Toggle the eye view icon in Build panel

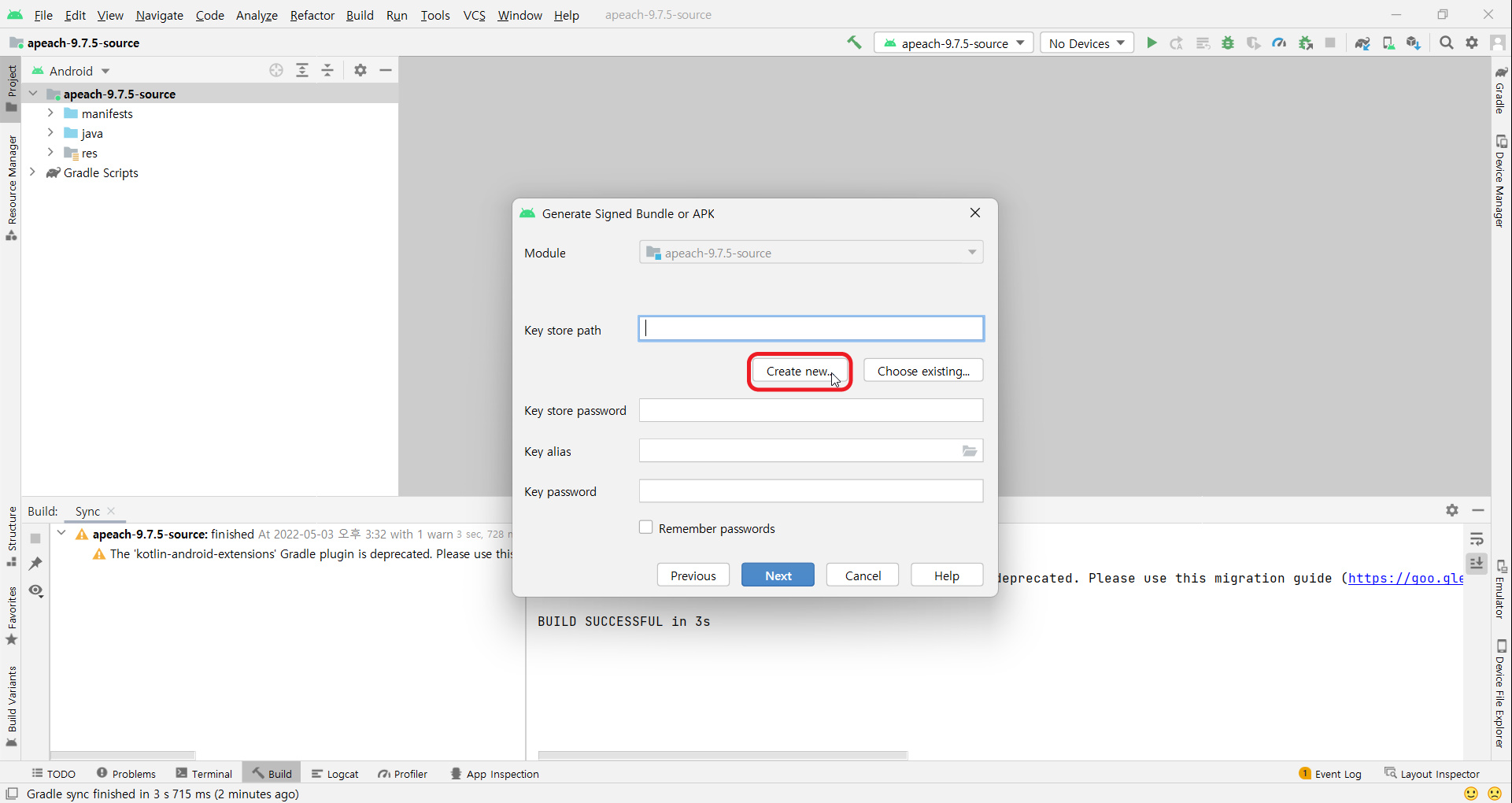click(35, 590)
